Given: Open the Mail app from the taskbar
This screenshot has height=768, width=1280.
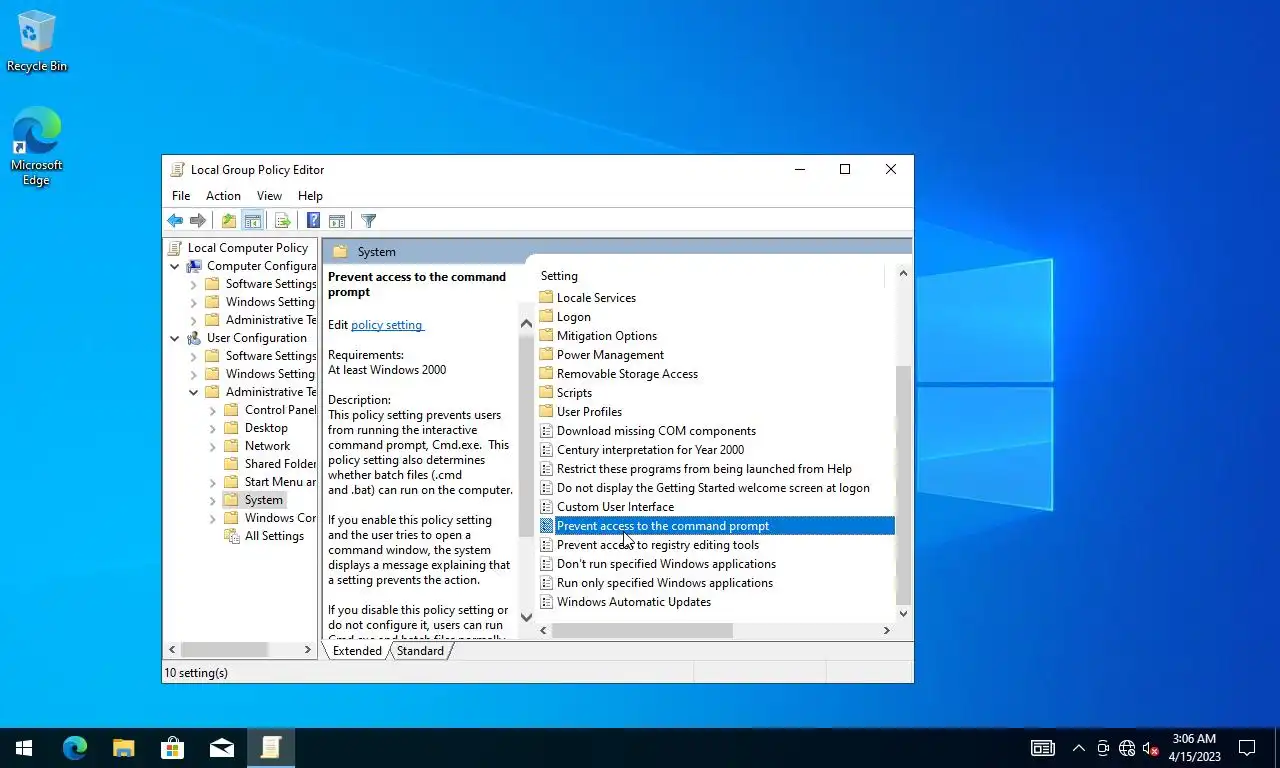Looking at the screenshot, I should coord(221,747).
